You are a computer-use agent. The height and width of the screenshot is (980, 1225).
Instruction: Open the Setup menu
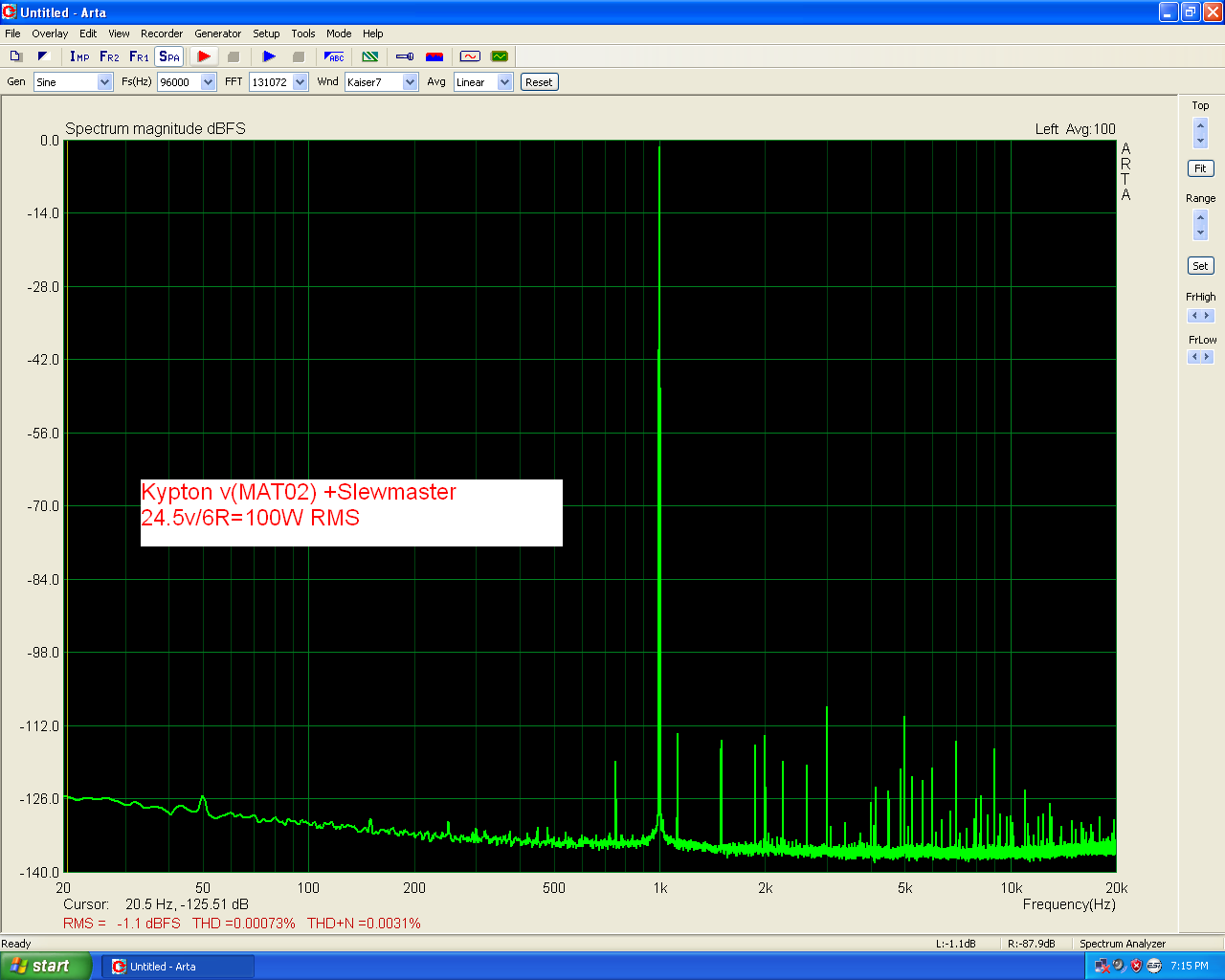[266, 33]
